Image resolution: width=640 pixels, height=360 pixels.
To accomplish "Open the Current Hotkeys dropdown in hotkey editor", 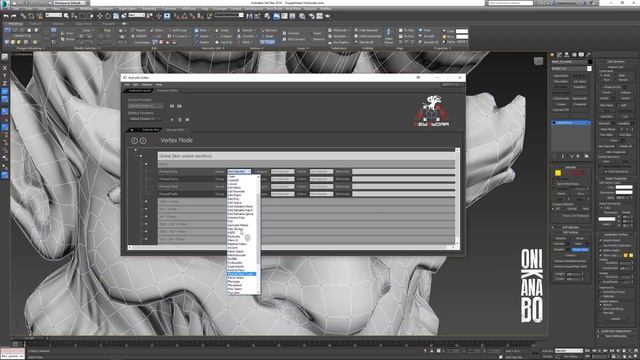I will click(146, 106).
